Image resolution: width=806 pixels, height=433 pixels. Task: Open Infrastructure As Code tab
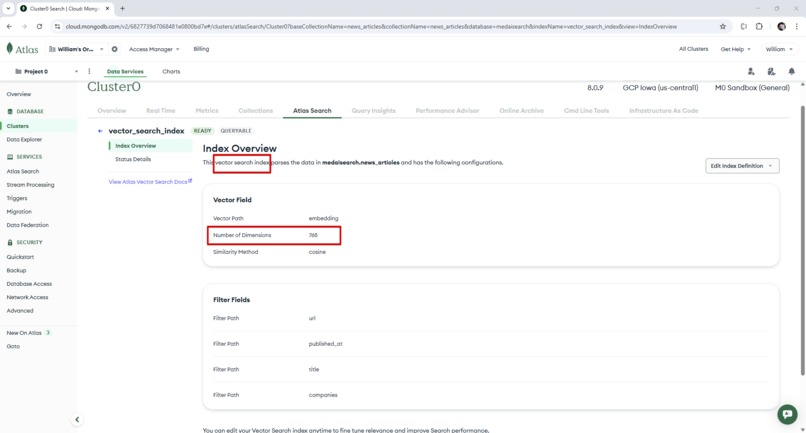664,111
